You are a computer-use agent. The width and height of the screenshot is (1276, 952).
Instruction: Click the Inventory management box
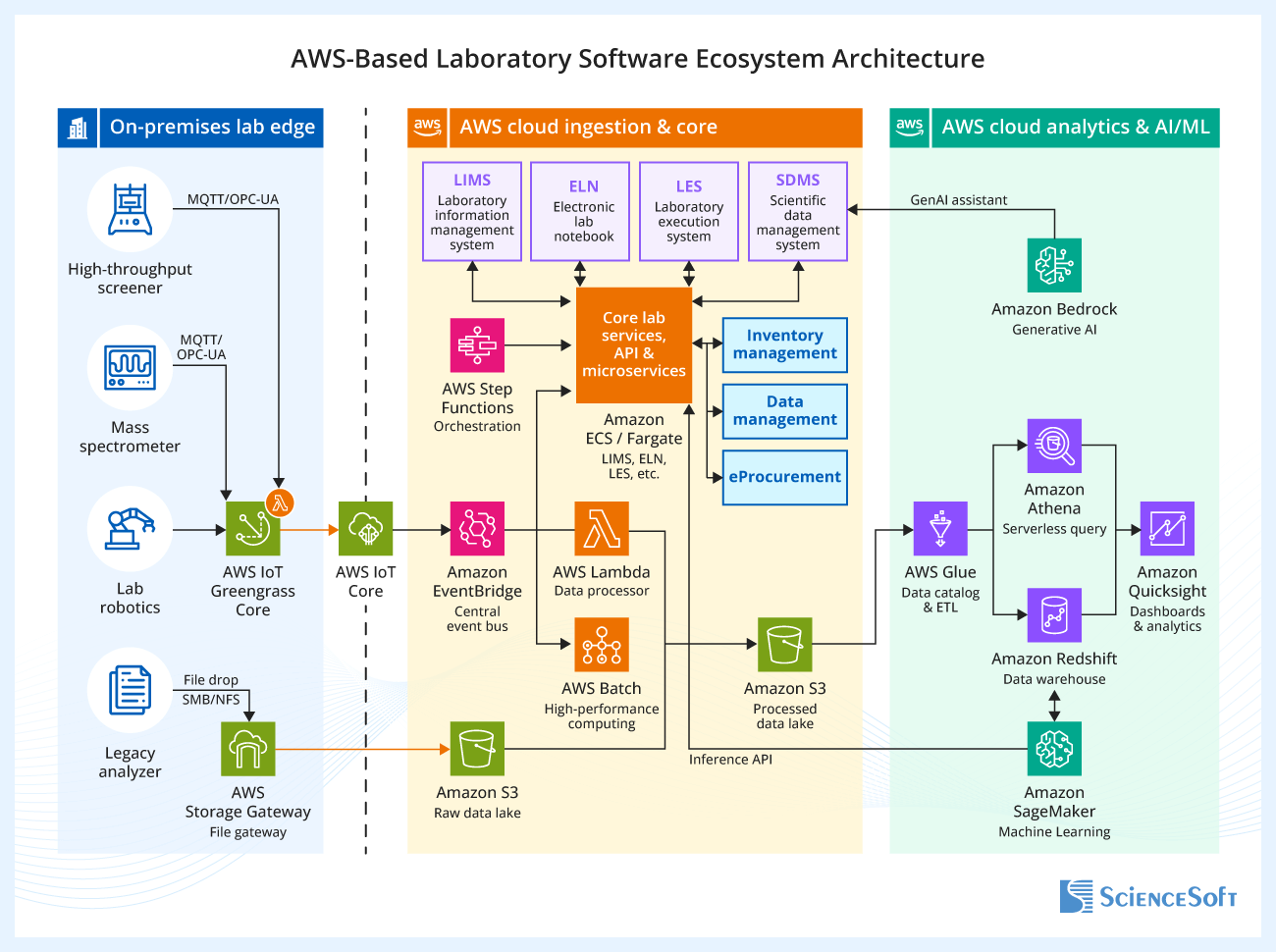point(784,345)
